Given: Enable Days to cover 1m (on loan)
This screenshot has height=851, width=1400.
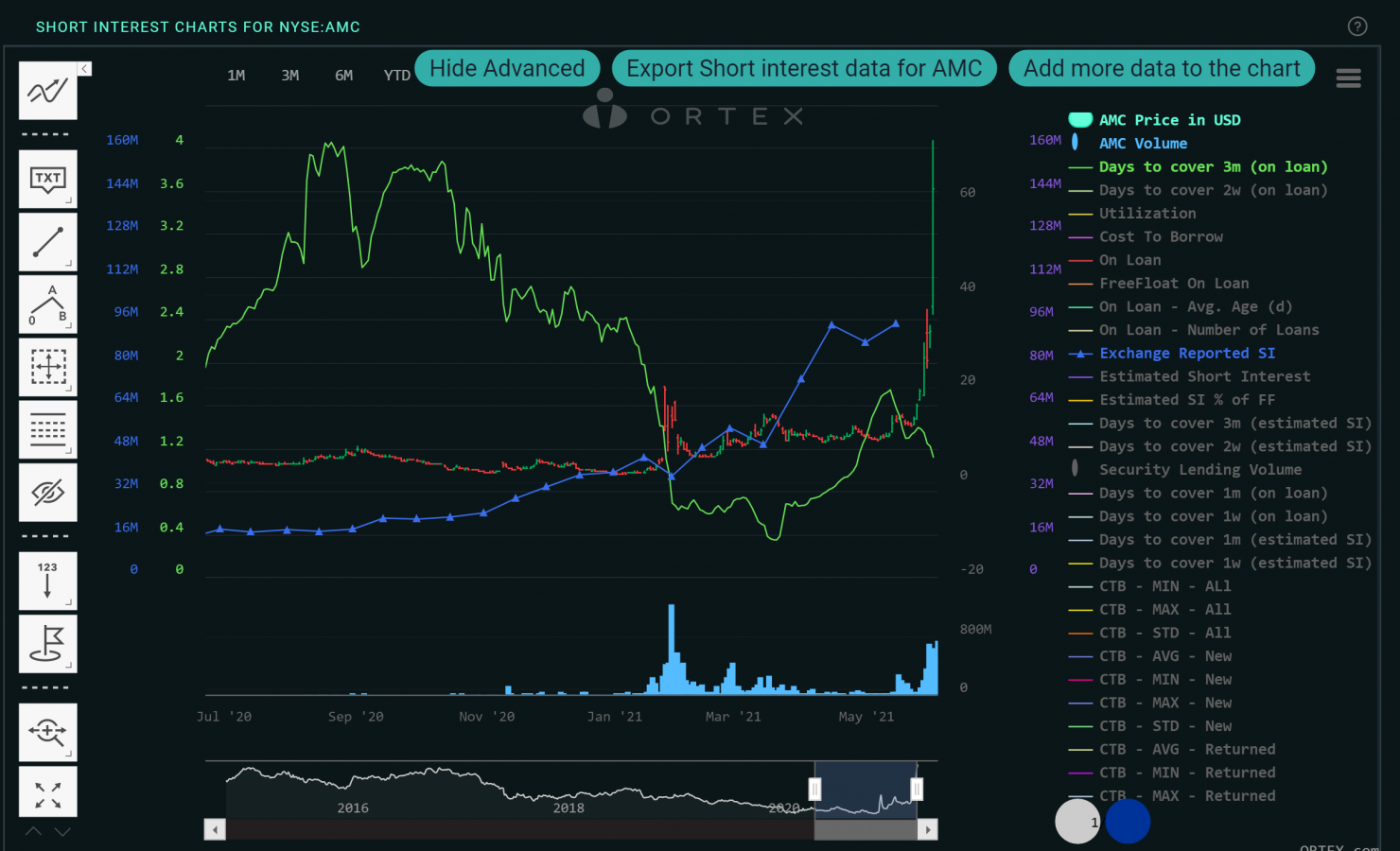Looking at the screenshot, I should point(1213,493).
